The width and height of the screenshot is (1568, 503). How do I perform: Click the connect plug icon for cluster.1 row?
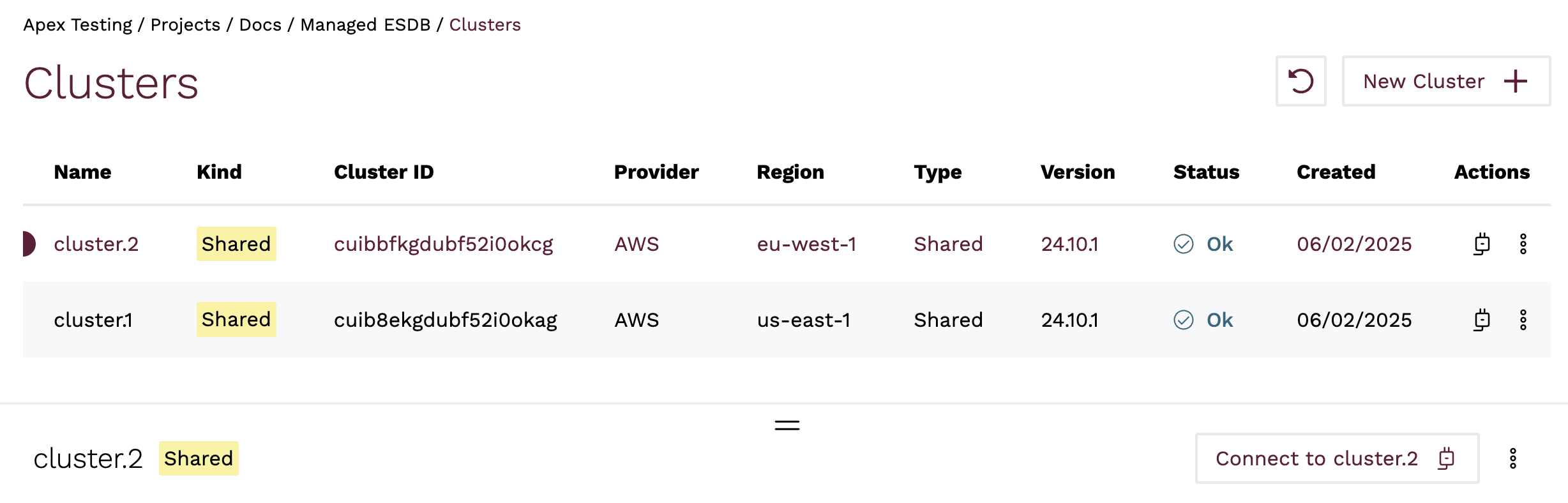(1481, 320)
